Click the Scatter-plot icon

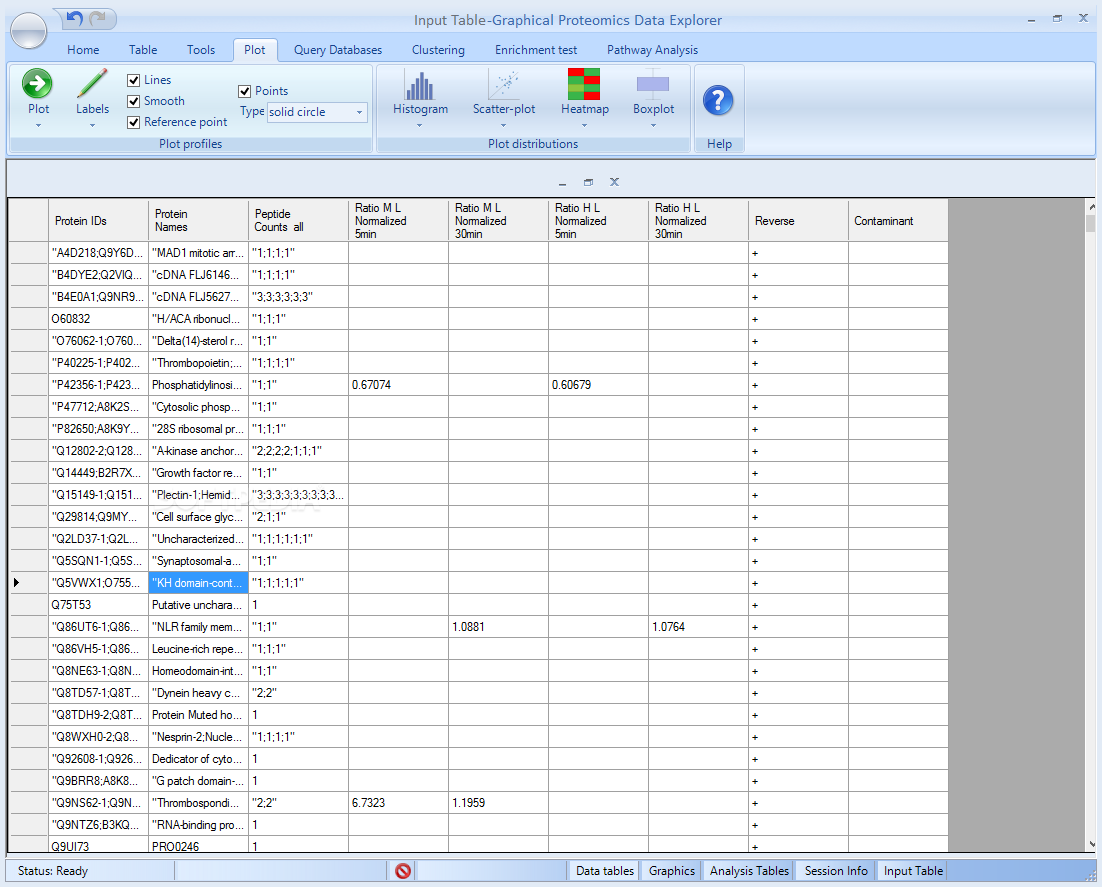tap(504, 84)
